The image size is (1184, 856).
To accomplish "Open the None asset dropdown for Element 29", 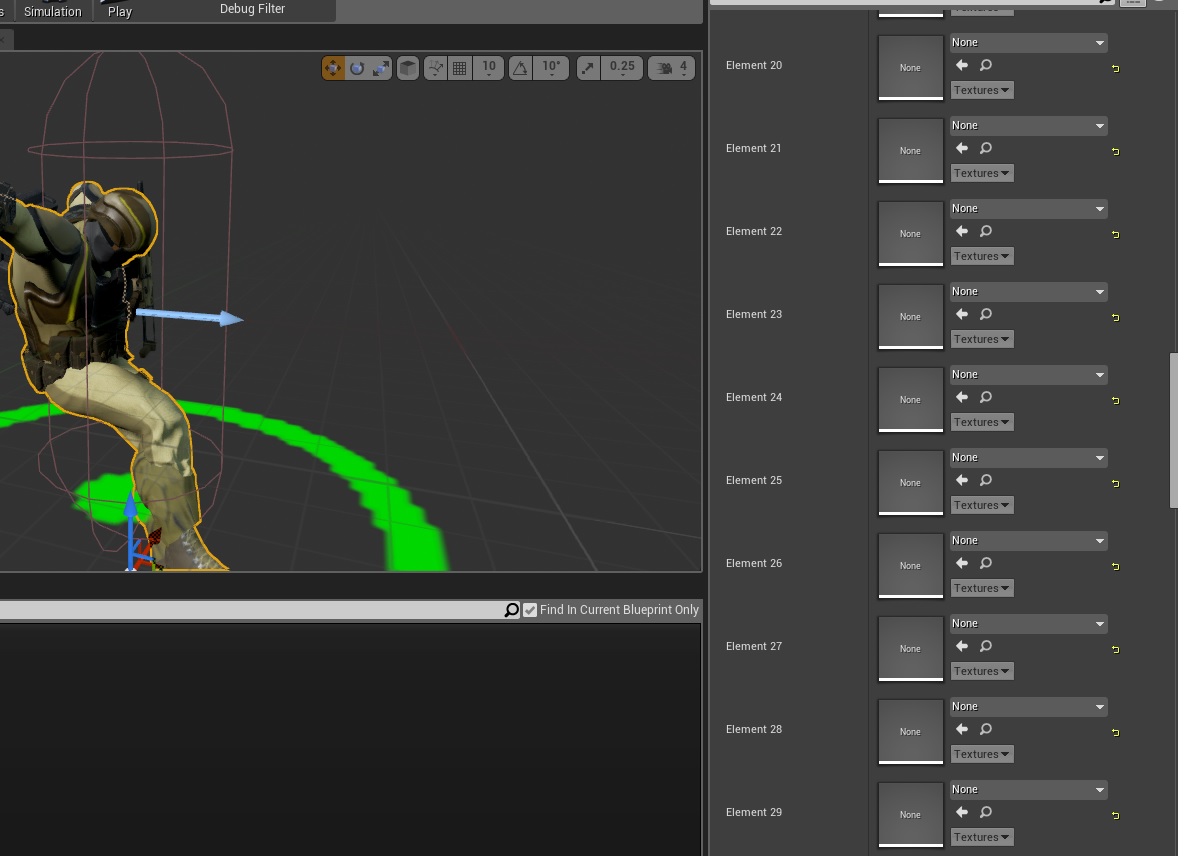I will click(x=1028, y=790).
